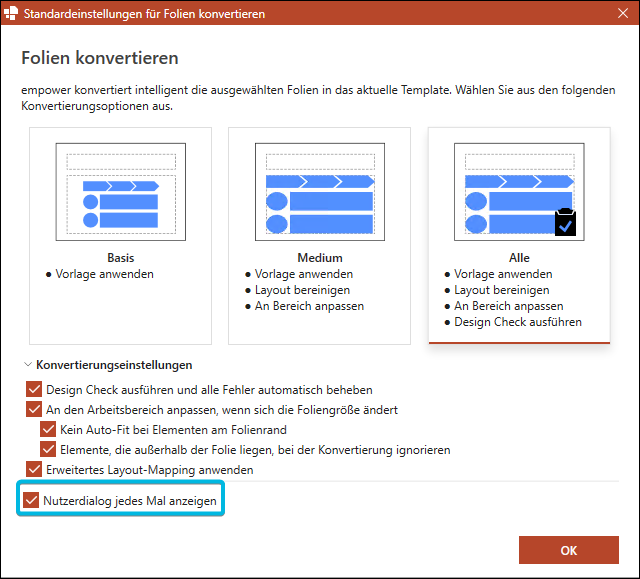Collapse the Konvertierungseinstellungen section

(28, 364)
